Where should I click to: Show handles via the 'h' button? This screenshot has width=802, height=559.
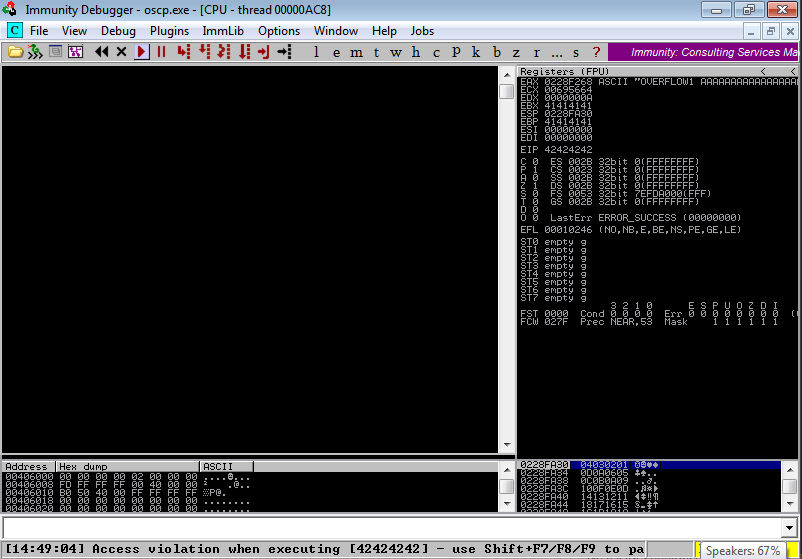coord(416,52)
